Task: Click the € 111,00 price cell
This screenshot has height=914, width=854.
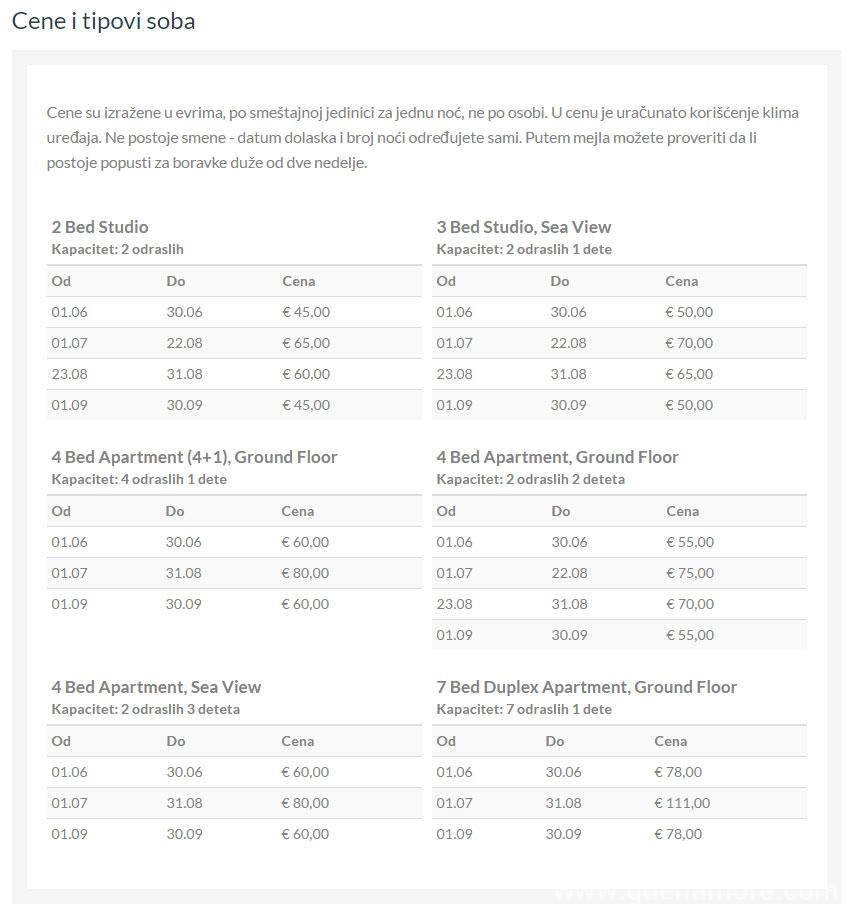Action: point(682,803)
